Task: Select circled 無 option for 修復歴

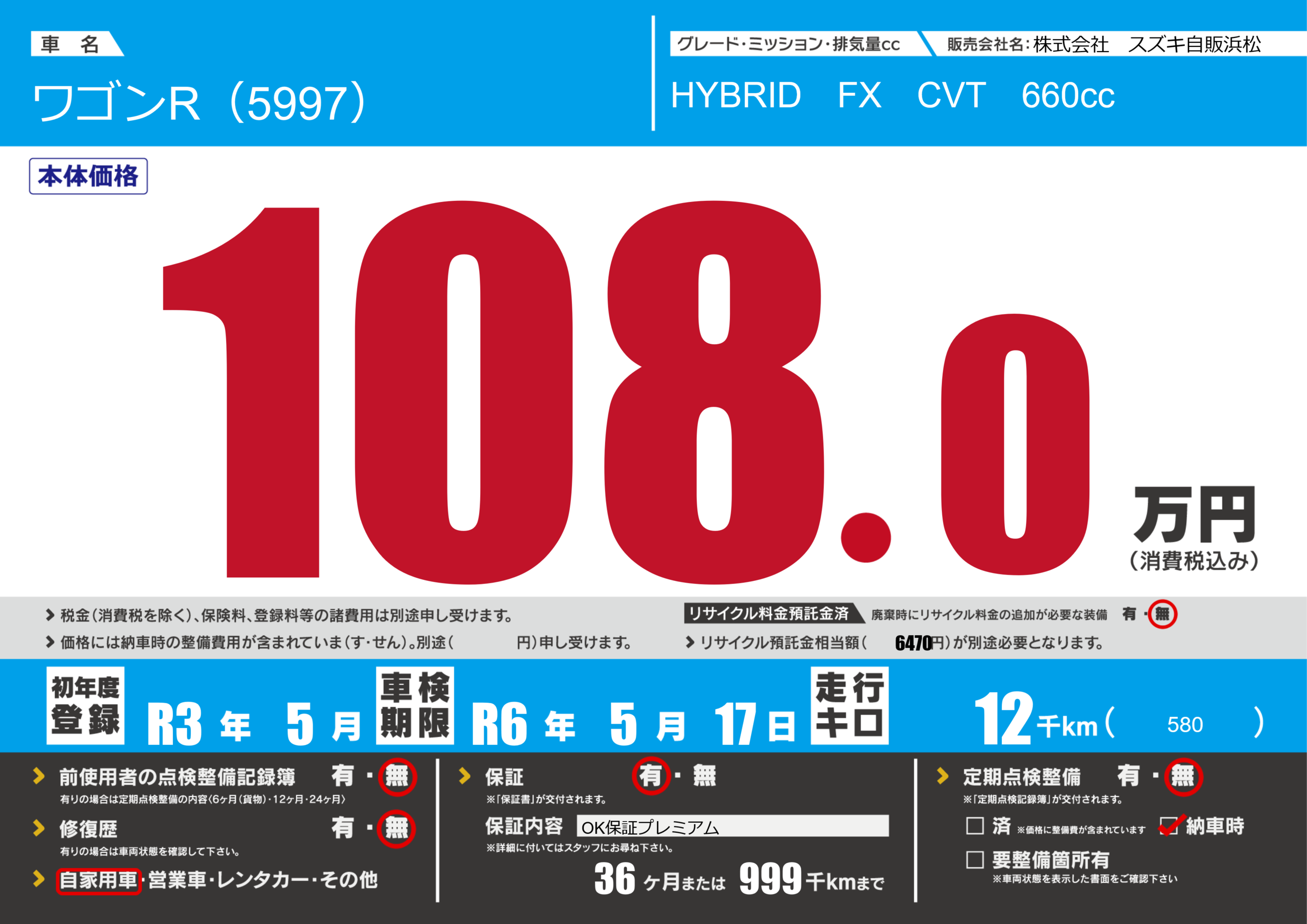Action: (x=396, y=829)
